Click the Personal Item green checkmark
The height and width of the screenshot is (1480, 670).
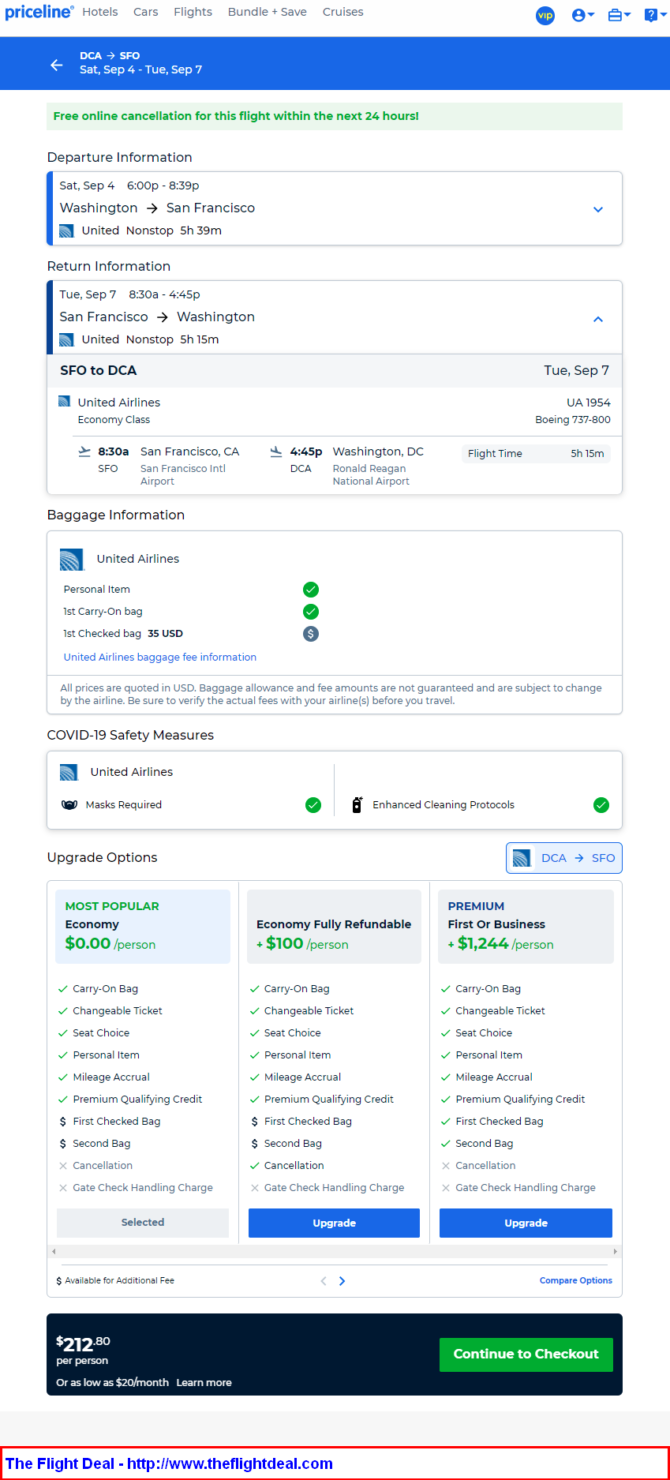pyautogui.click(x=311, y=590)
